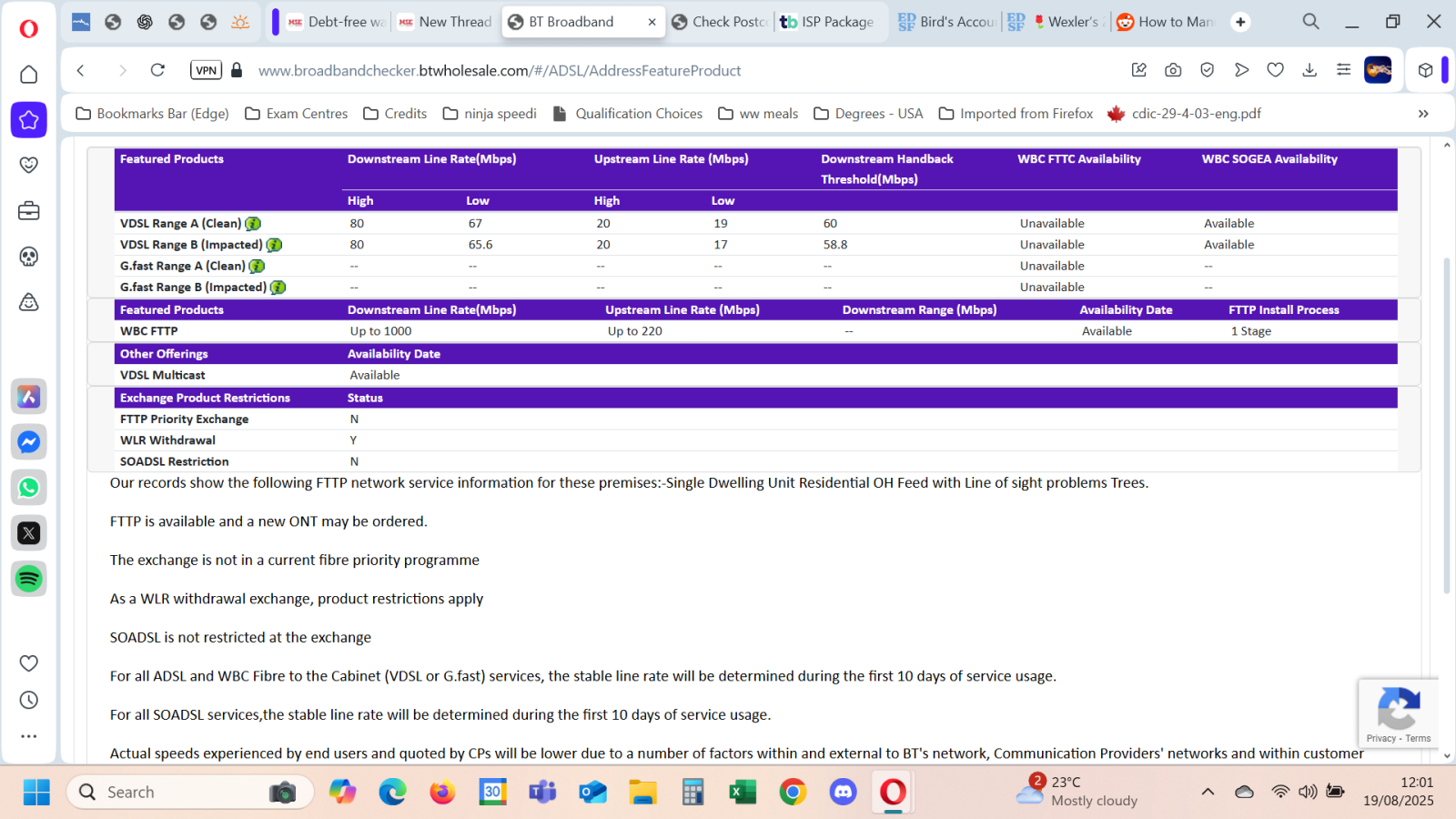The width and height of the screenshot is (1456, 819).
Task: Switch to the Check Postcode tab
Action: click(720, 22)
